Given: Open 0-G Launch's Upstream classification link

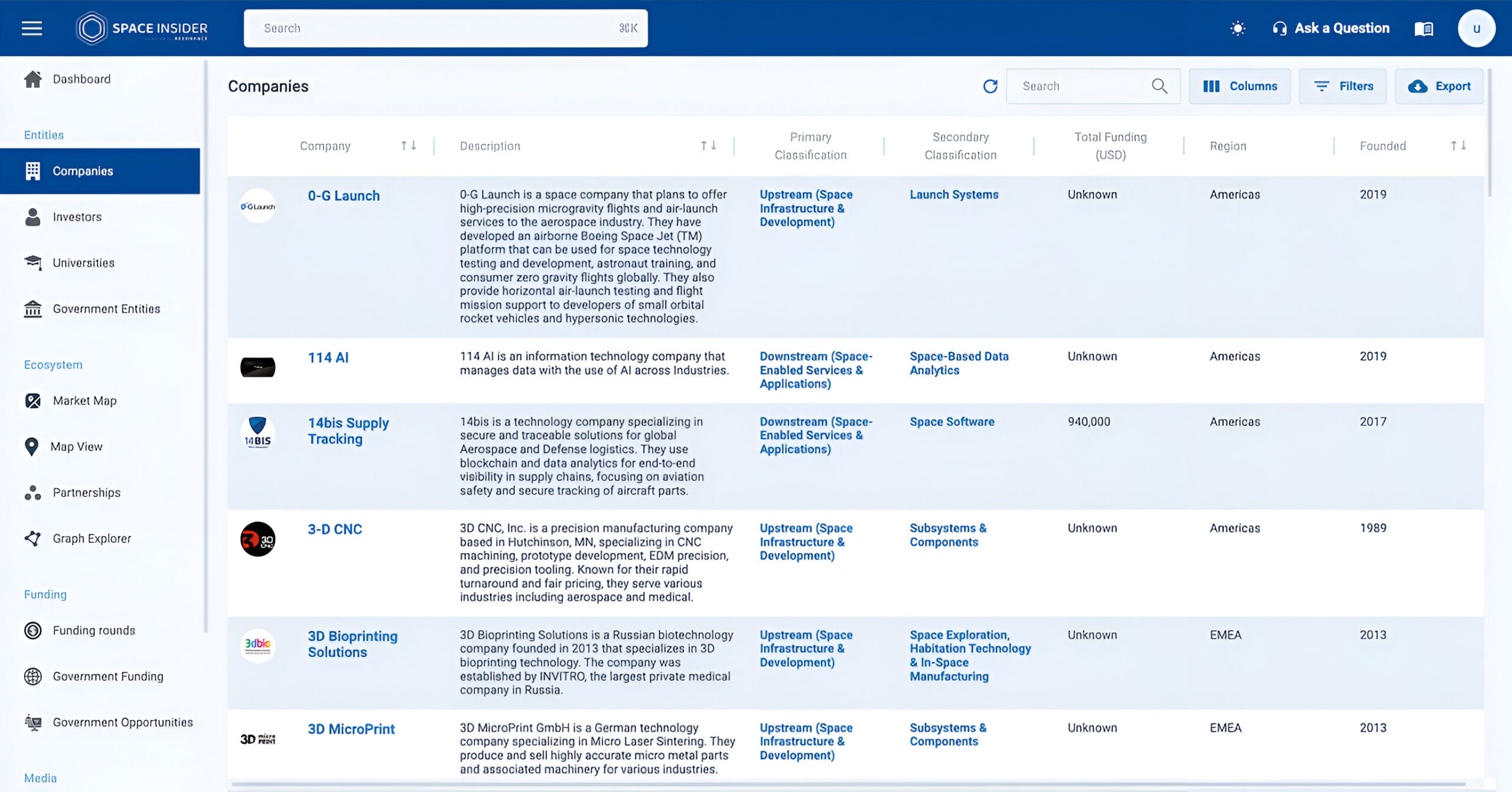Looking at the screenshot, I should [x=806, y=208].
